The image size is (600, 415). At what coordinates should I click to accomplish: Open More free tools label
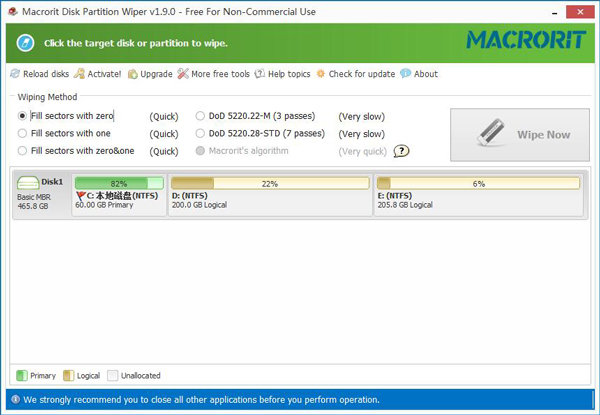tap(220, 74)
